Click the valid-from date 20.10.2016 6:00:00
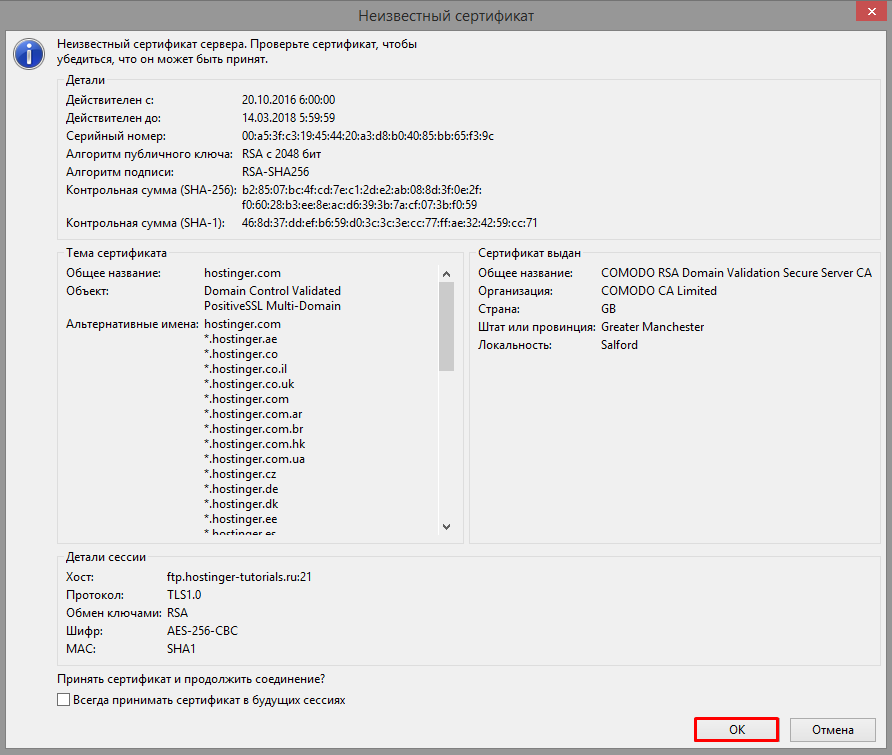The height and width of the screenshot is (755, 892). (288, 100)
